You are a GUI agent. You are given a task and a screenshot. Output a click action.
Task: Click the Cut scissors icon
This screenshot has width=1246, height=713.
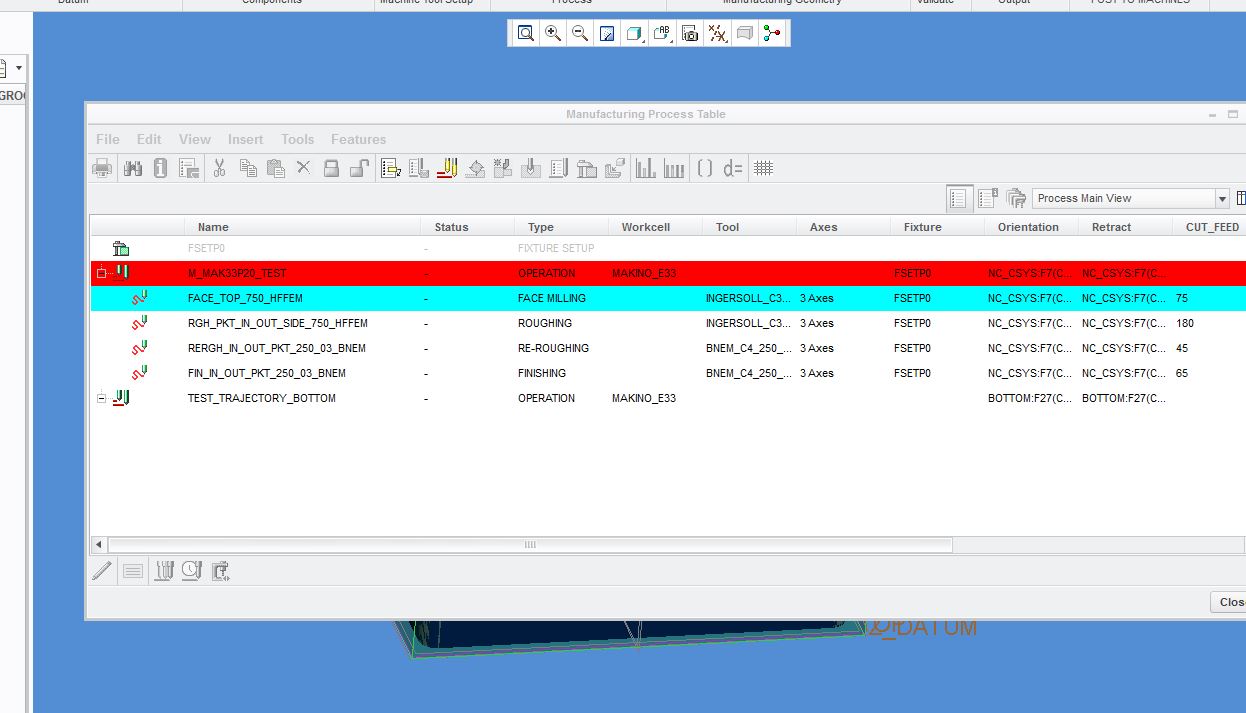(219, 169)
